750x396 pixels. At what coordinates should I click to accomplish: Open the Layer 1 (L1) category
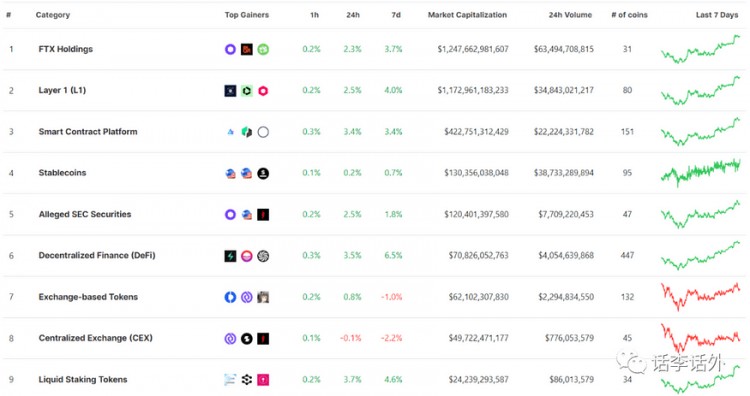tap(62, 90)
